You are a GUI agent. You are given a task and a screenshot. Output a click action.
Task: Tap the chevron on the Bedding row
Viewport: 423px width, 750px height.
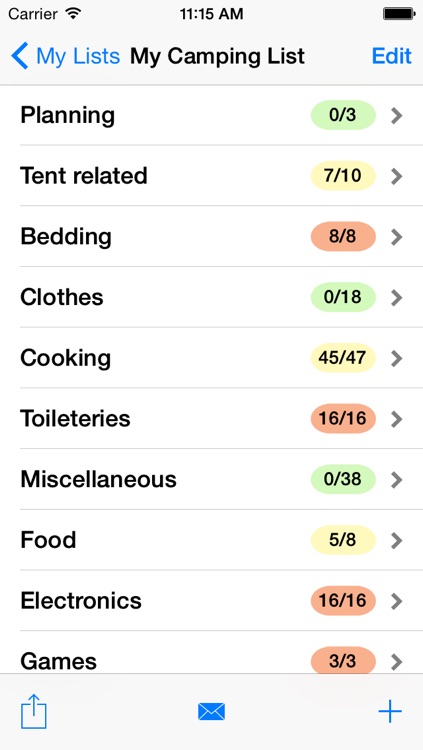(x=396, y=237)
